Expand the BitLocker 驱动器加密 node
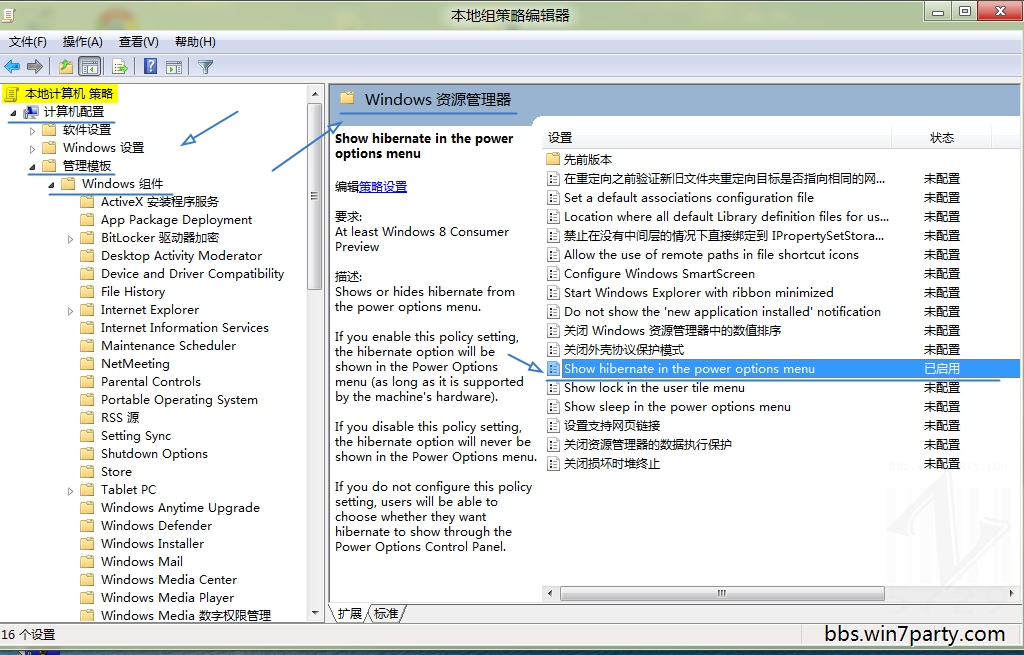 pyautogui.click(x=71, y=239)
